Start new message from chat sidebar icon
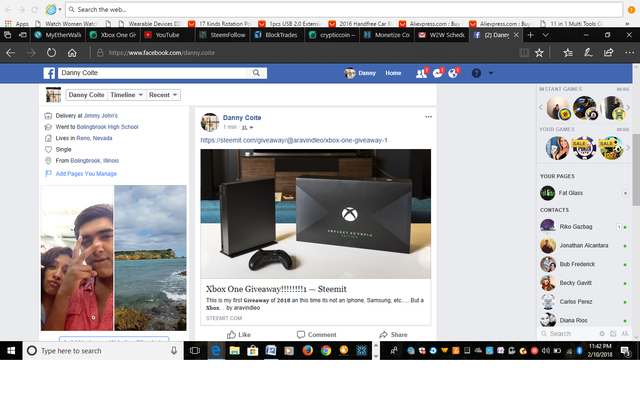The width and height of the screenshot is (640, 419). (x=613, y=334)
